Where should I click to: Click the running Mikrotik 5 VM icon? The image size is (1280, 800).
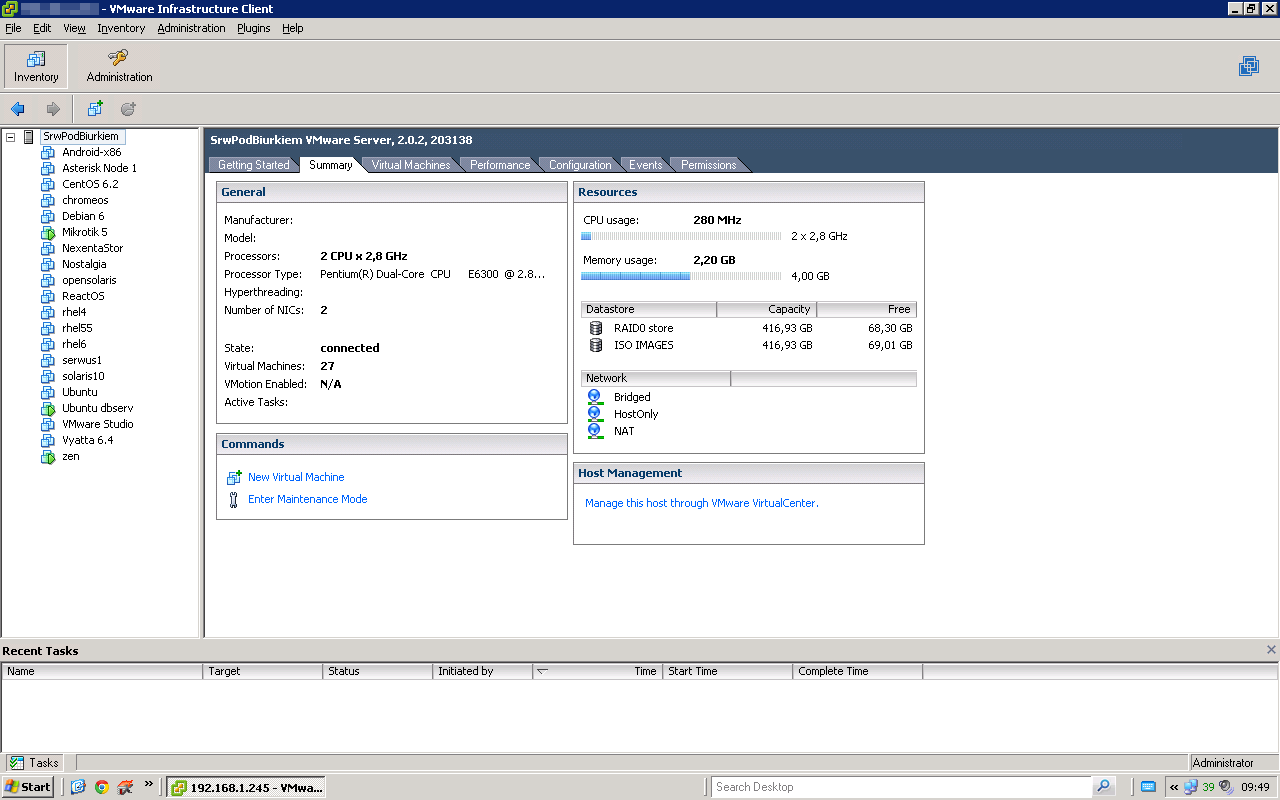coord(47,232)
